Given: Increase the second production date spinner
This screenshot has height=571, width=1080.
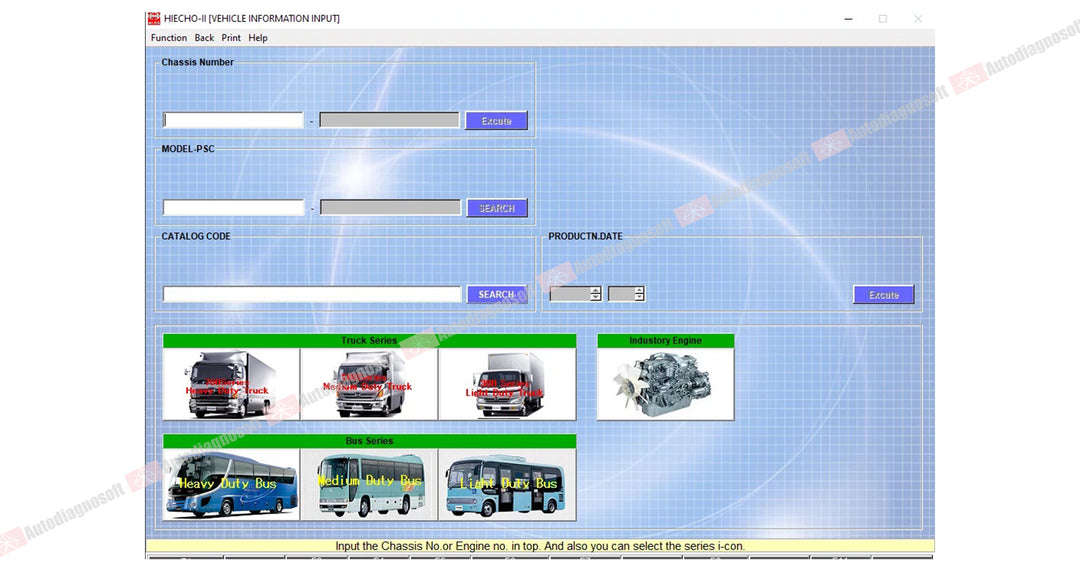Looking at the screenshot, I should pyautogui.click(x=639, y=290).
